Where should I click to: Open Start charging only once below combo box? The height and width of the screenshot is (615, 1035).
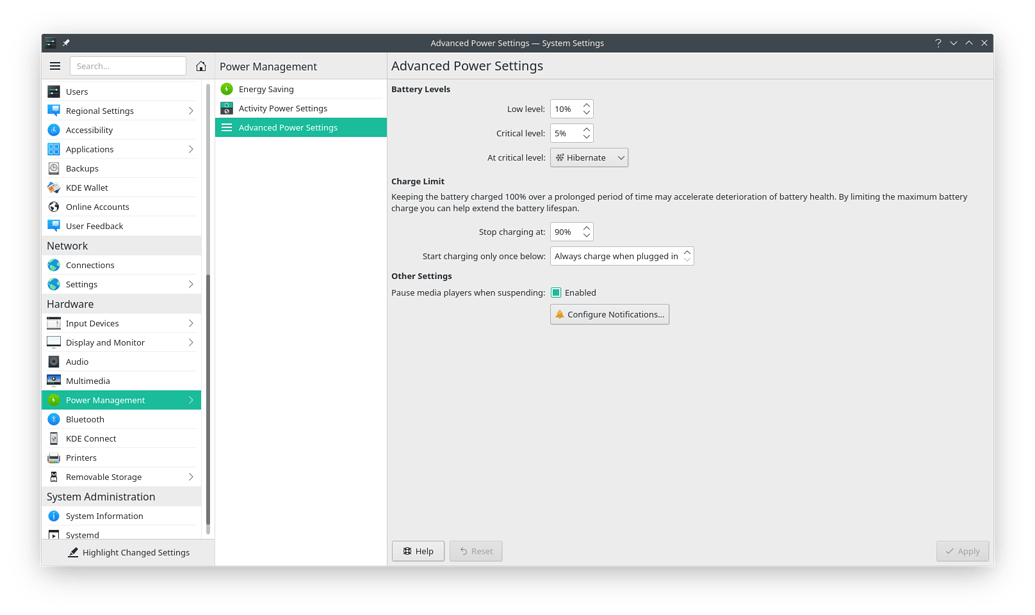622,256
